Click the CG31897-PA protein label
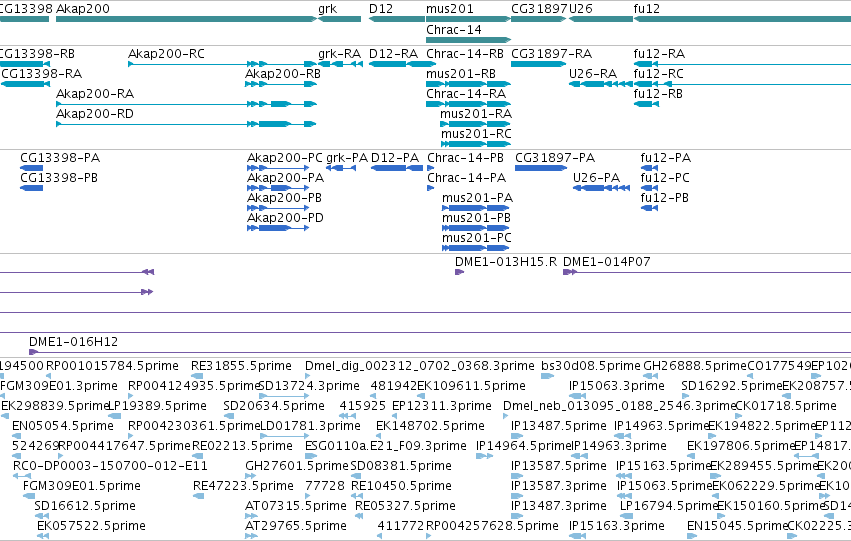This screenshot has height=541, width=851. click(555, 158)
